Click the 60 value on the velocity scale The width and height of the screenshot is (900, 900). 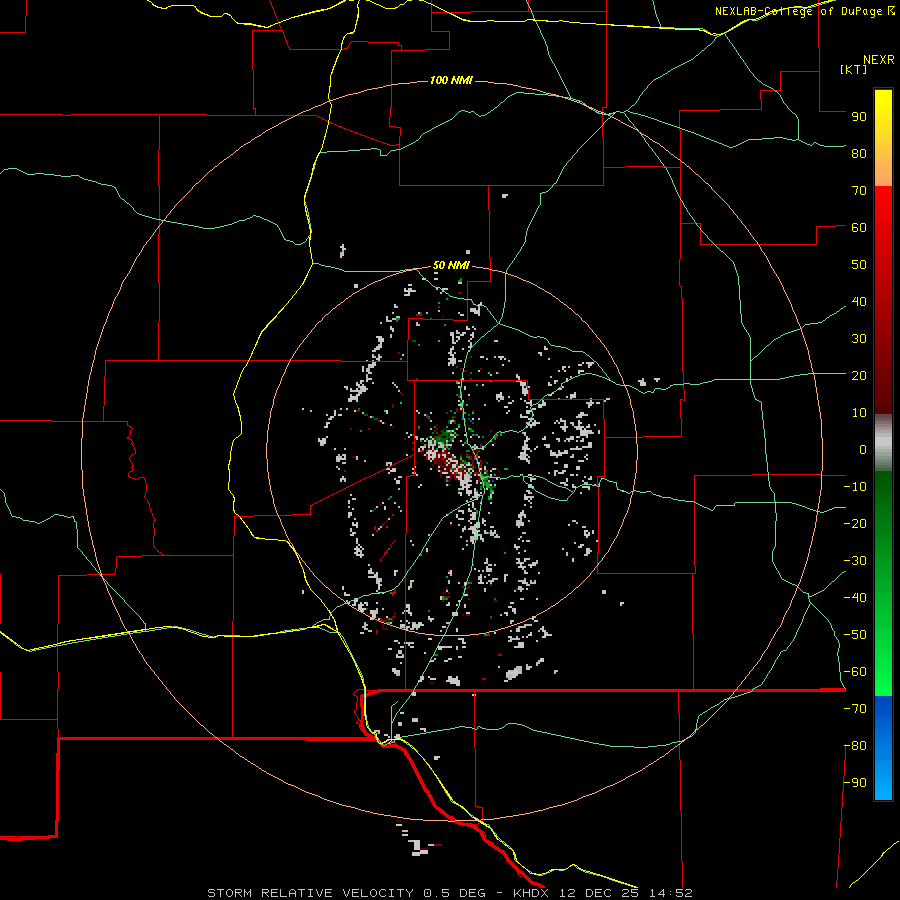(x=859, y=227)
